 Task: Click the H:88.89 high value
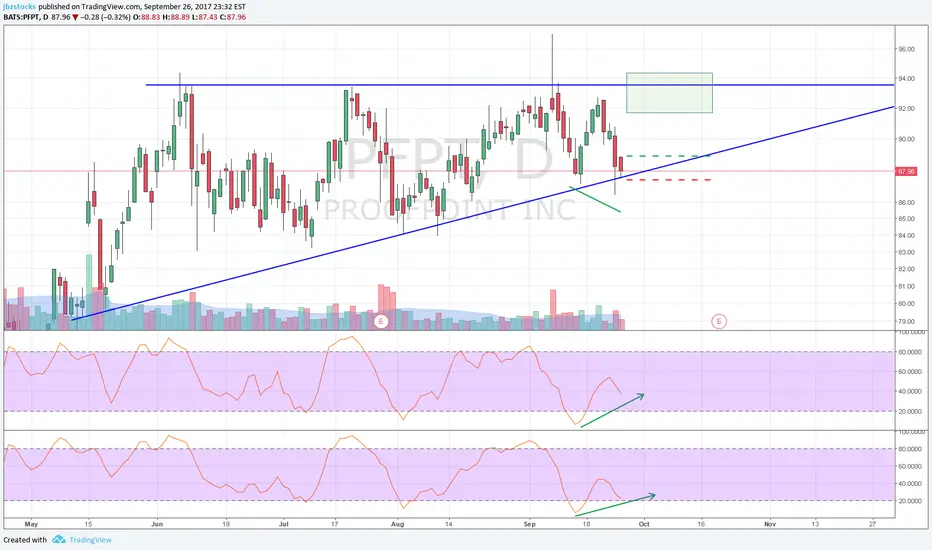pos(175,17)
